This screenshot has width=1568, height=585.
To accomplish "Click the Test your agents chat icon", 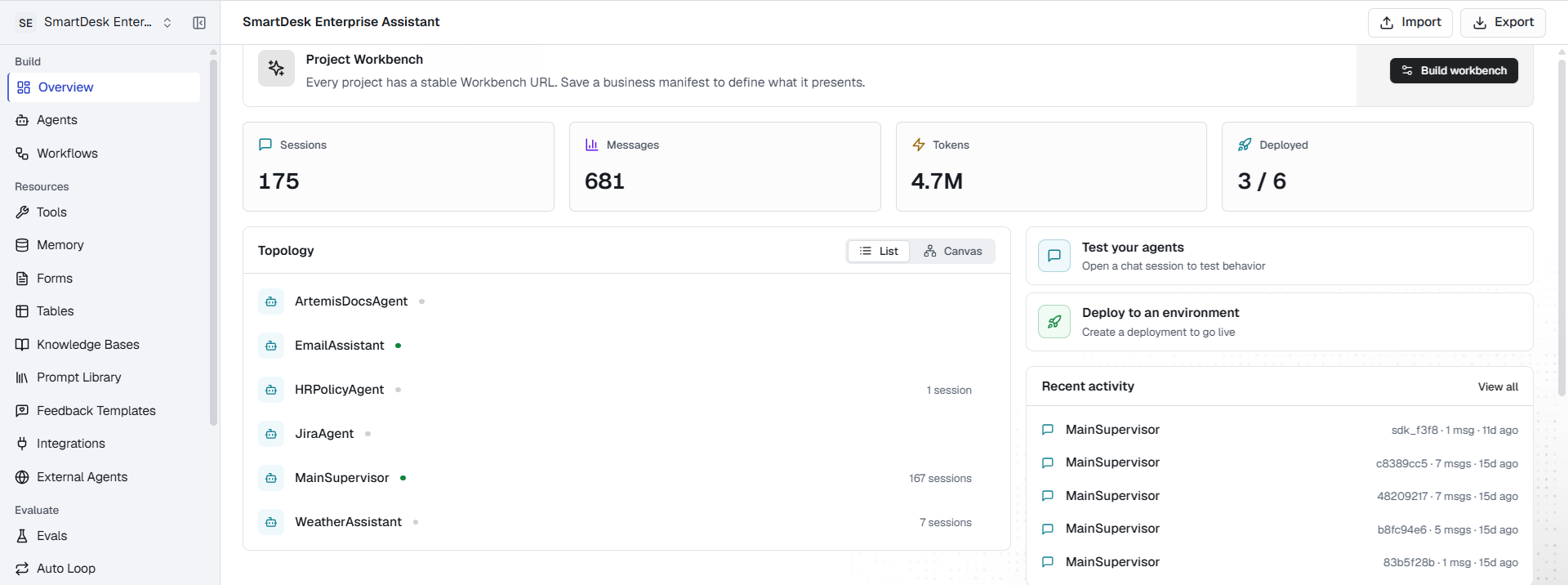I will pos(1054,256).
